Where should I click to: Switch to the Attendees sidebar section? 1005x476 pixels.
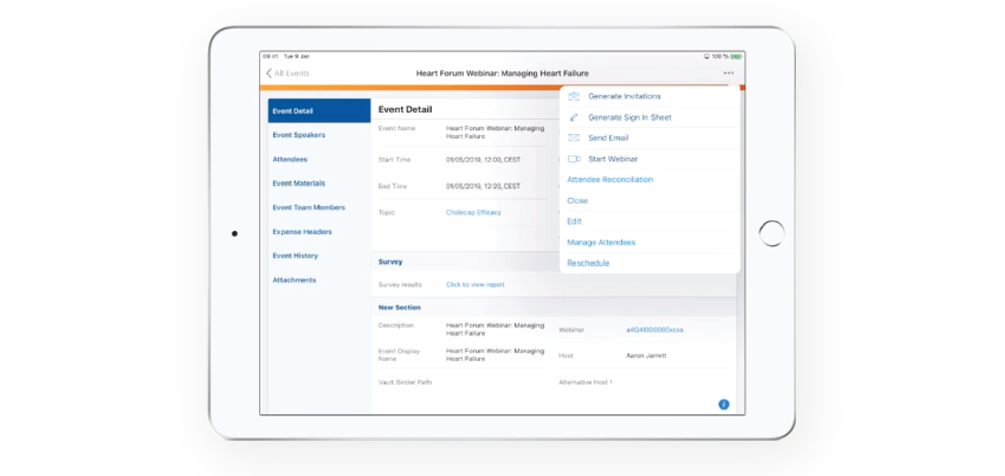click(x=290, y=159)
